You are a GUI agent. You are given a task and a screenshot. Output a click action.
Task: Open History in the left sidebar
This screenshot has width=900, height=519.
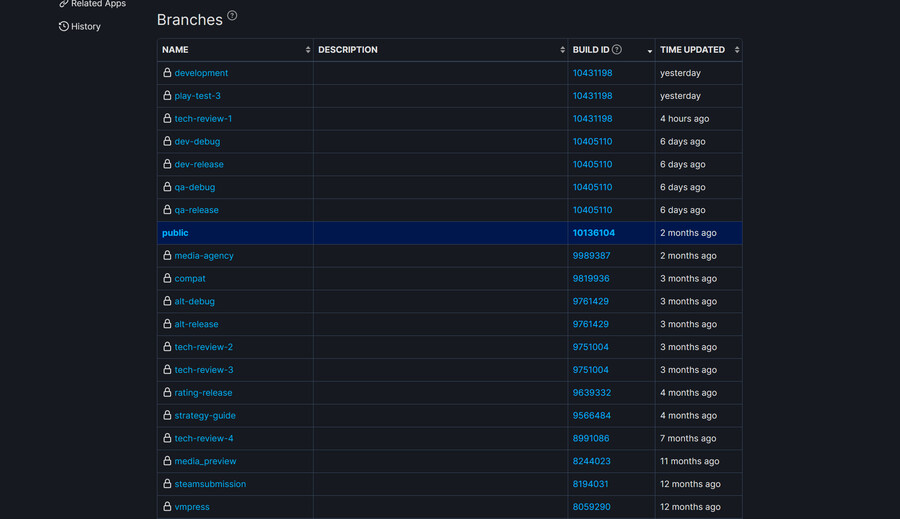click(x=86, y=27)
